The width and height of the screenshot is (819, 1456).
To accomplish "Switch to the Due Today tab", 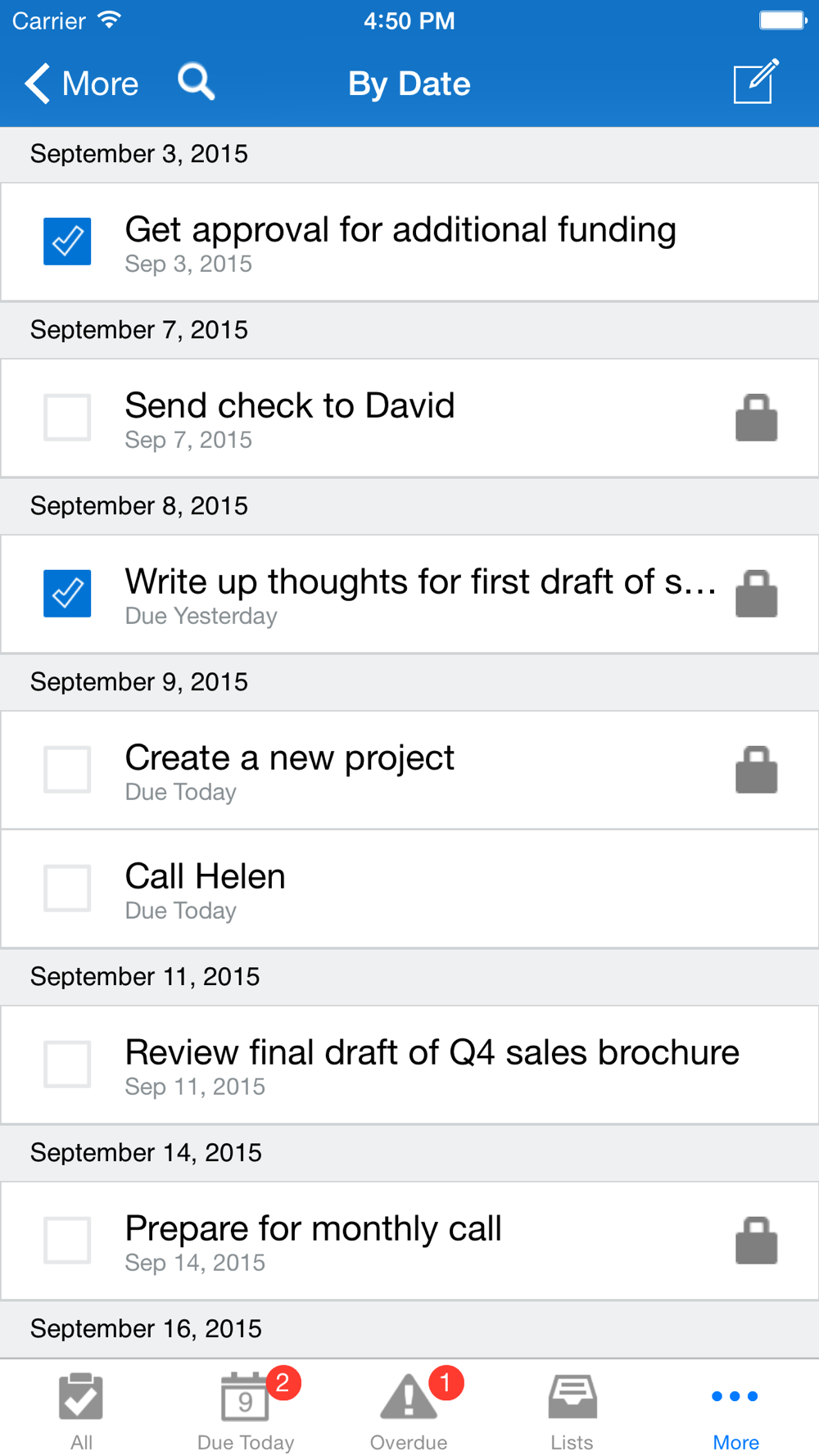I will coord(246,1410).
